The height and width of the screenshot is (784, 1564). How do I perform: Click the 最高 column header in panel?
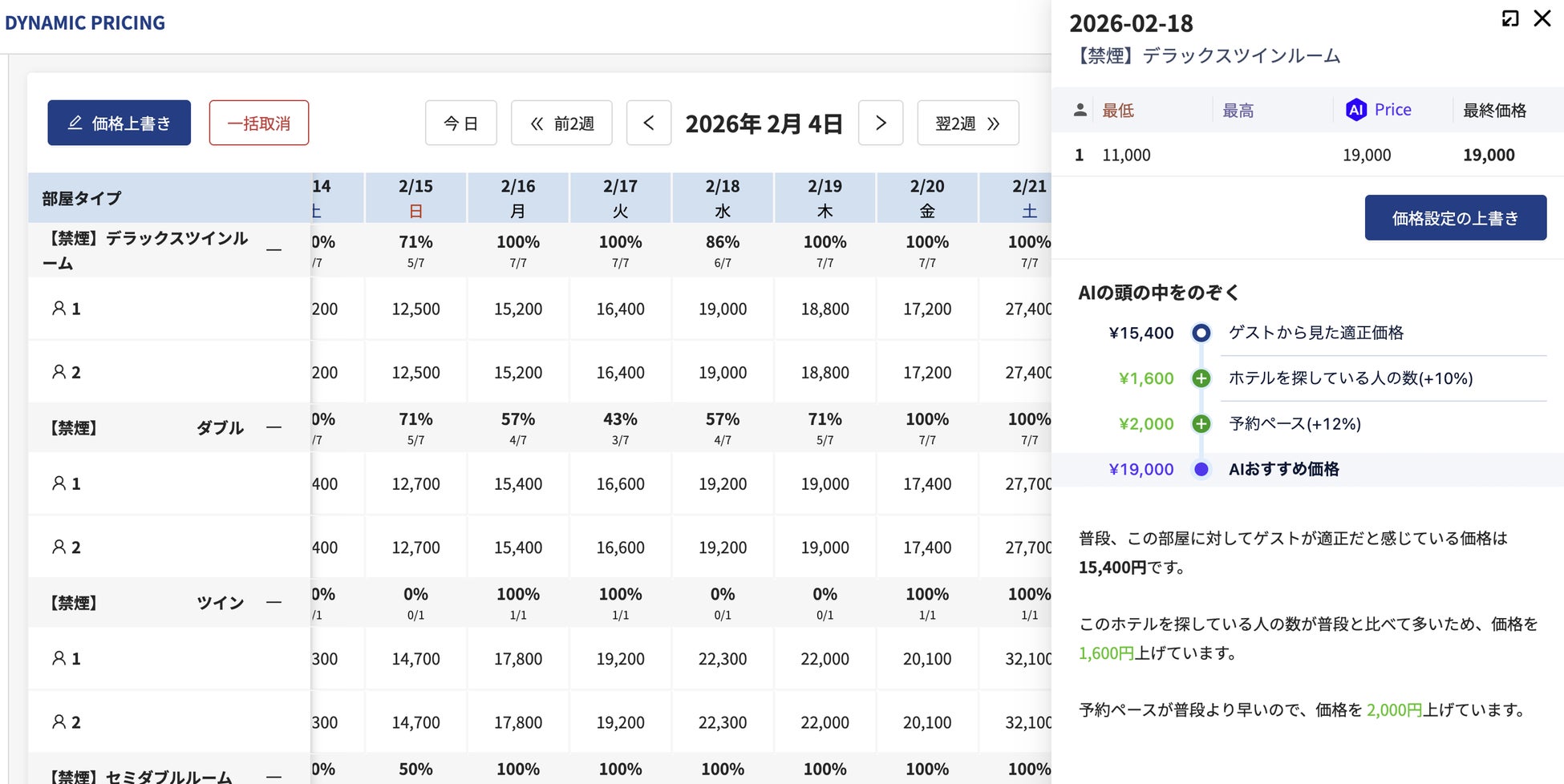coord(1238,111)
